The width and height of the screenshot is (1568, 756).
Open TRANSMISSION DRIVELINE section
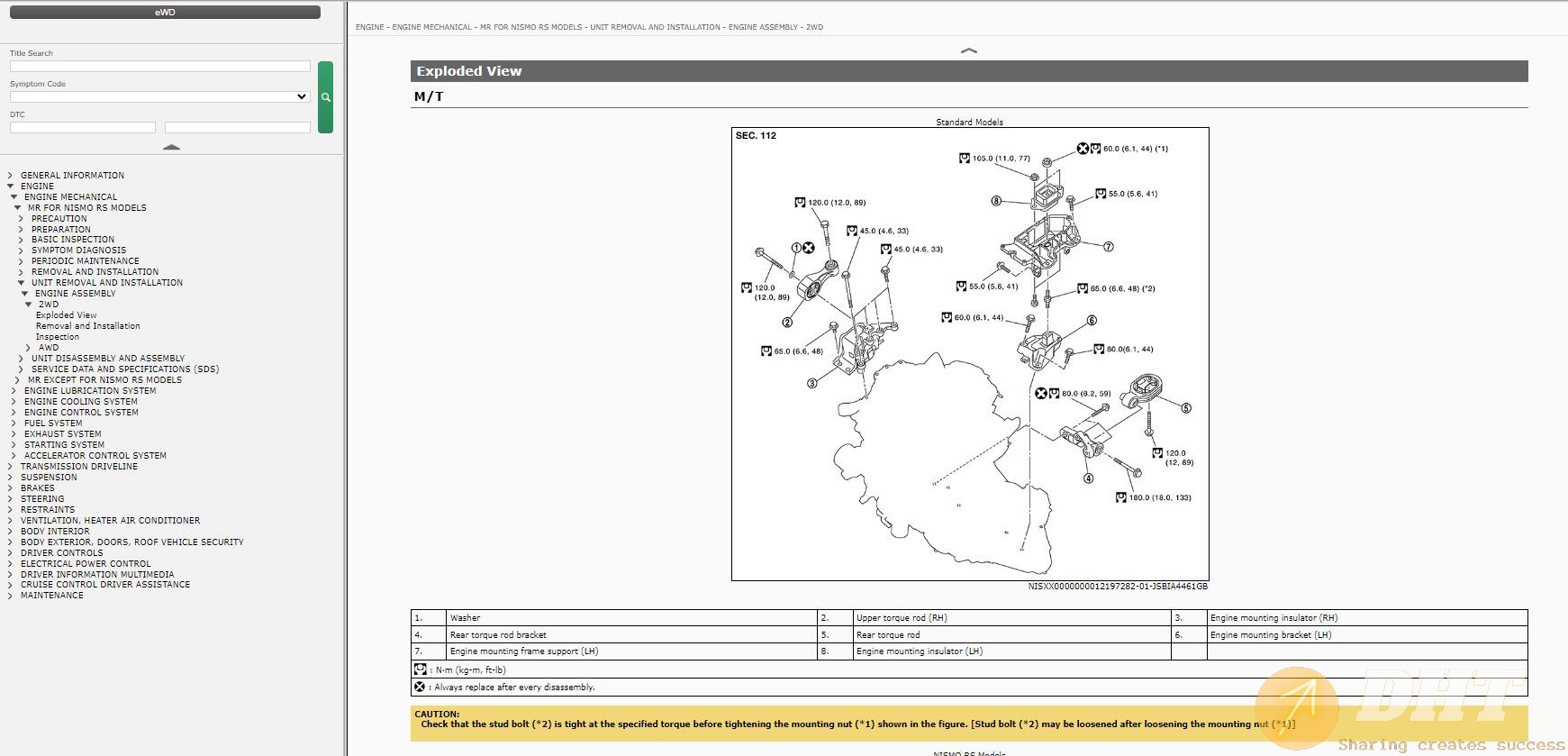[79, 467]
